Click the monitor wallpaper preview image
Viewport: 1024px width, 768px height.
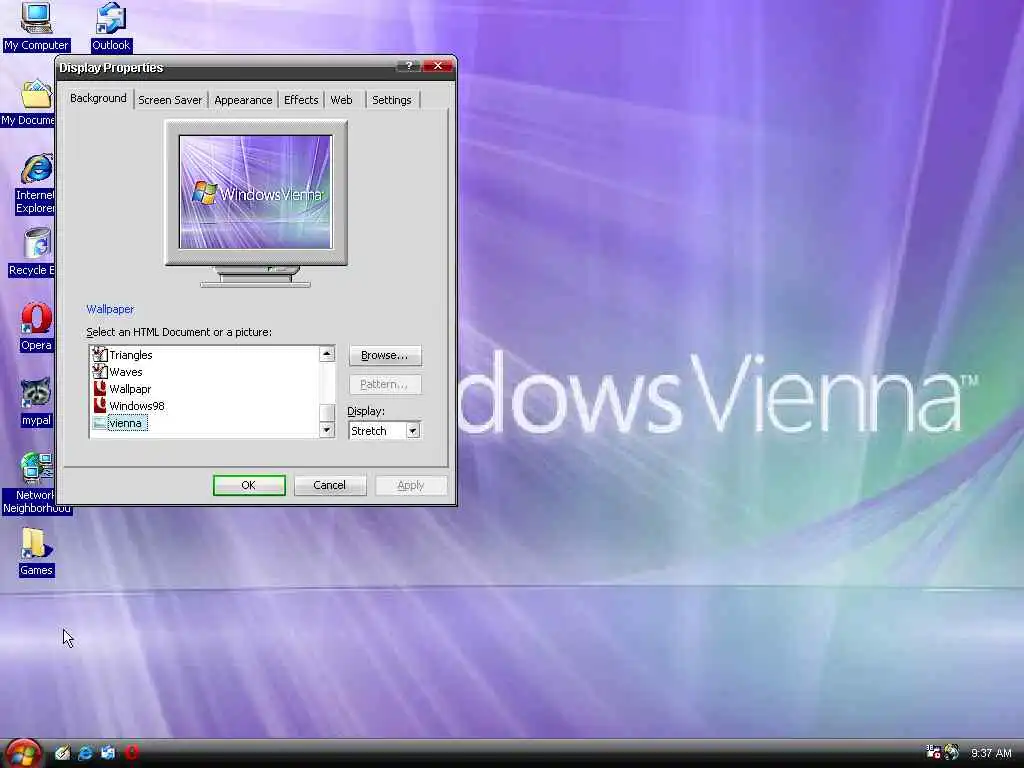click(255, 192)
